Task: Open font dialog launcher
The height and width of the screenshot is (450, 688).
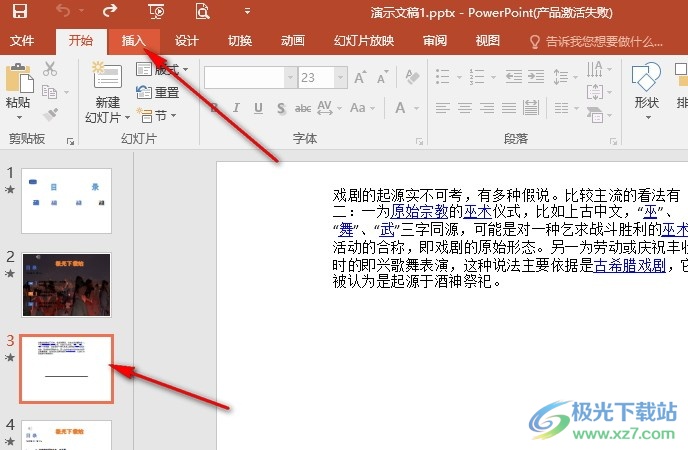Action: [419, 141]
